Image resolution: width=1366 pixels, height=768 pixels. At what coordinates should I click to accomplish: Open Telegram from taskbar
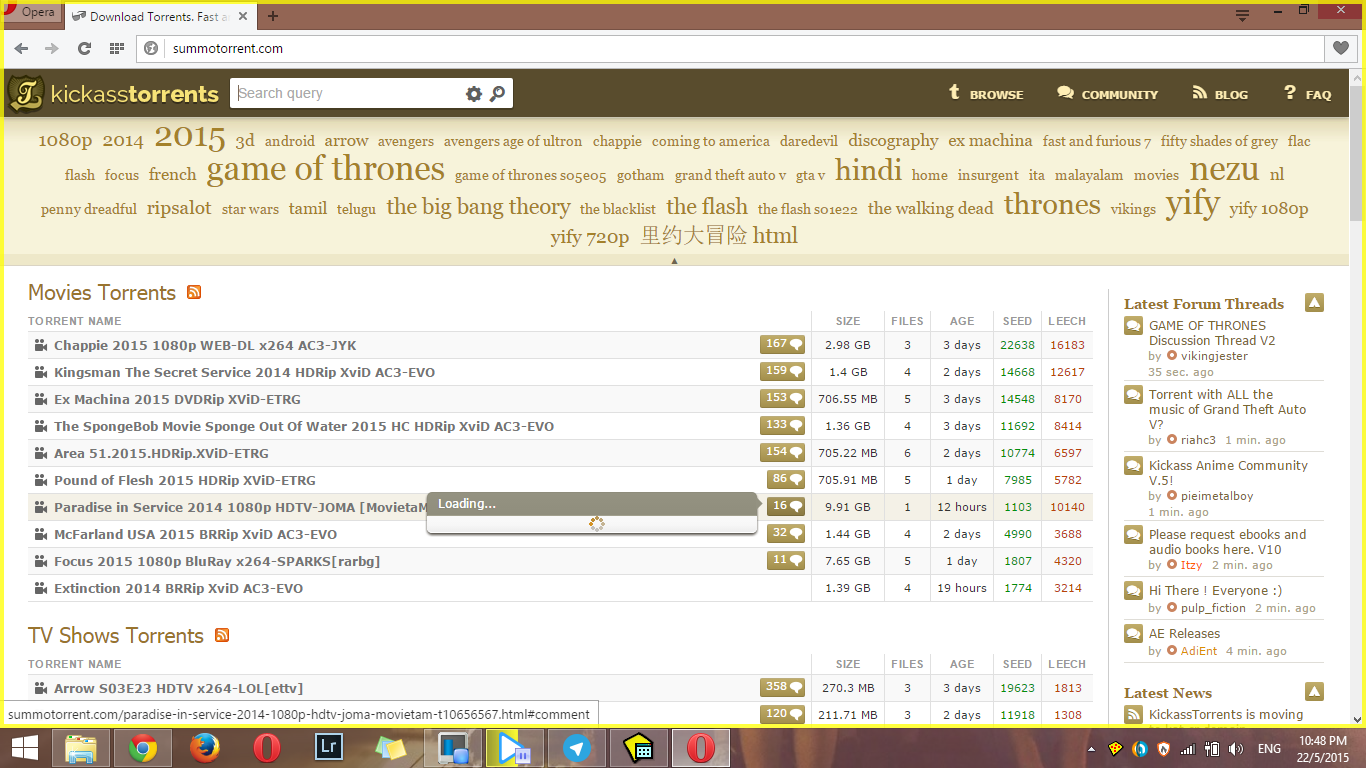coord(577,748)
